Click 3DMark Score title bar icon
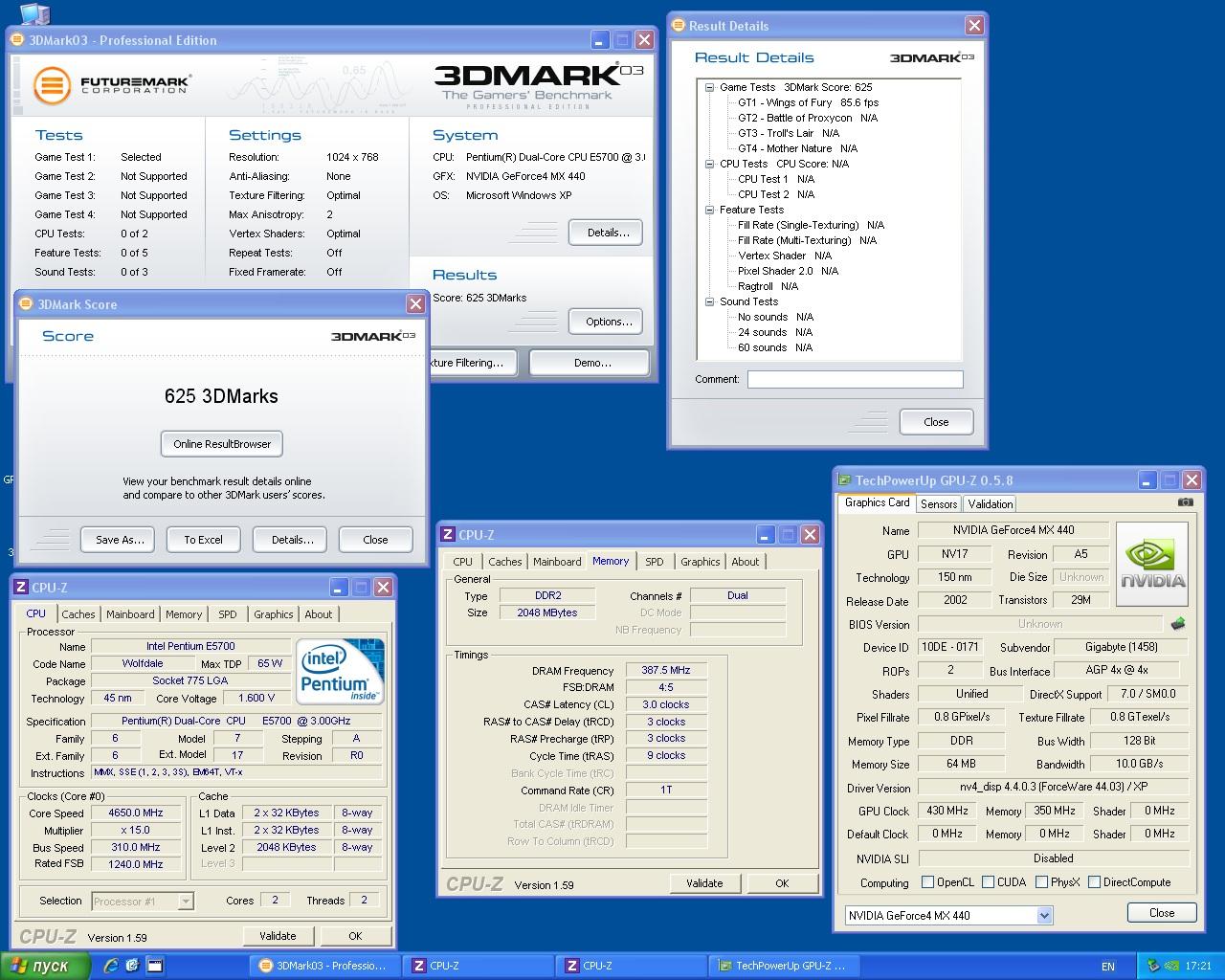 pos(26,304)
